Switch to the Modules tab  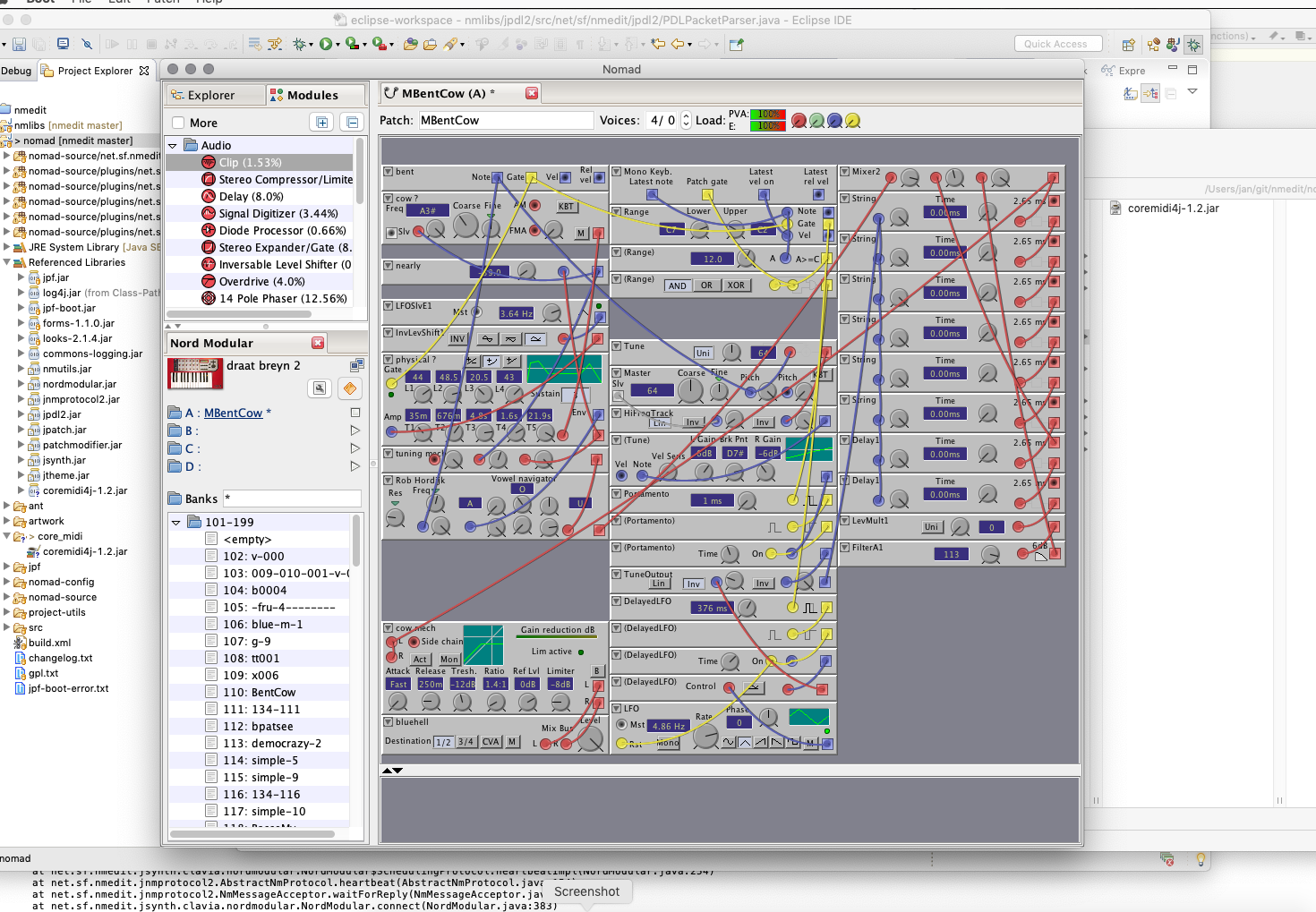pyautogui.click(x=315, y=95)
